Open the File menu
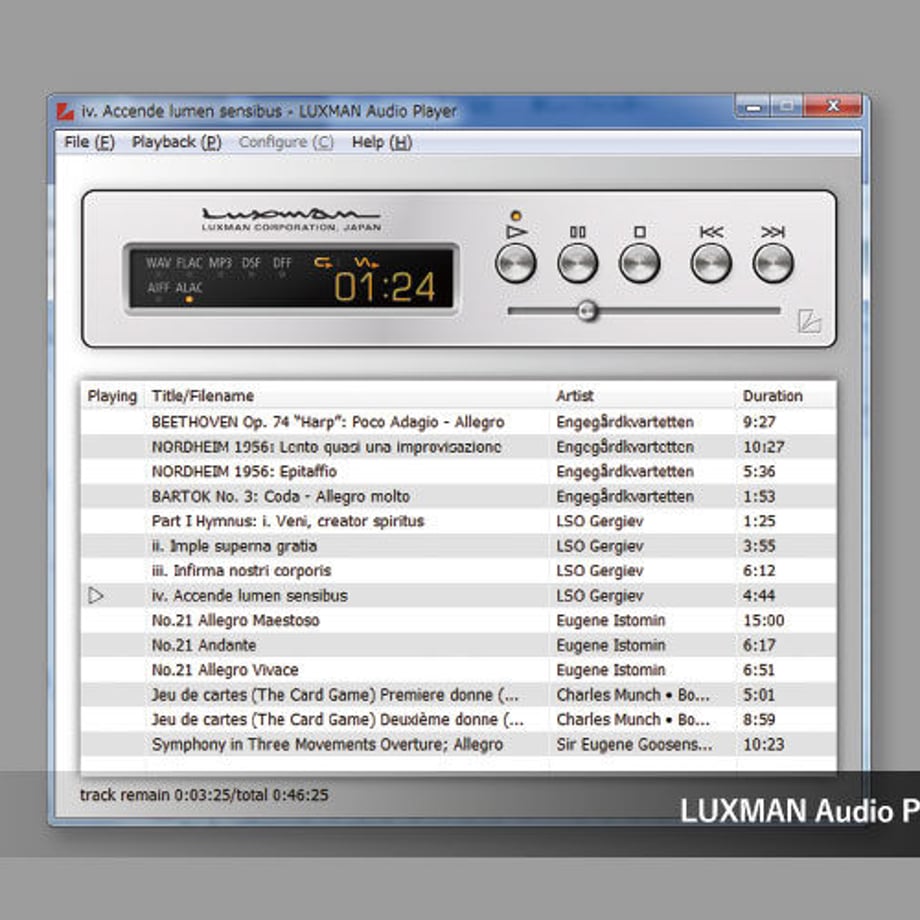Screen dimensions: 920x920 (89, 143)
